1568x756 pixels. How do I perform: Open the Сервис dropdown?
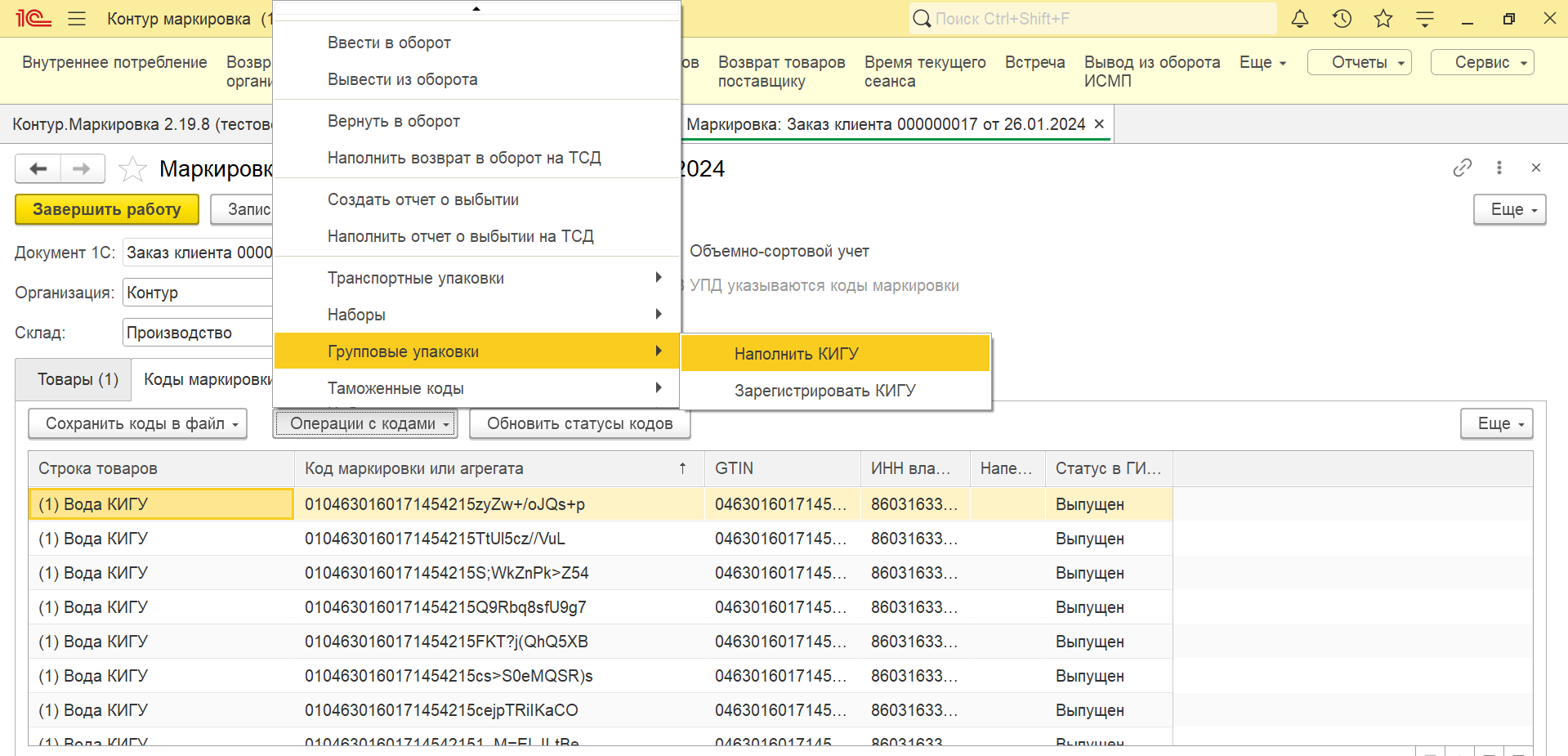click(1482, 62)
